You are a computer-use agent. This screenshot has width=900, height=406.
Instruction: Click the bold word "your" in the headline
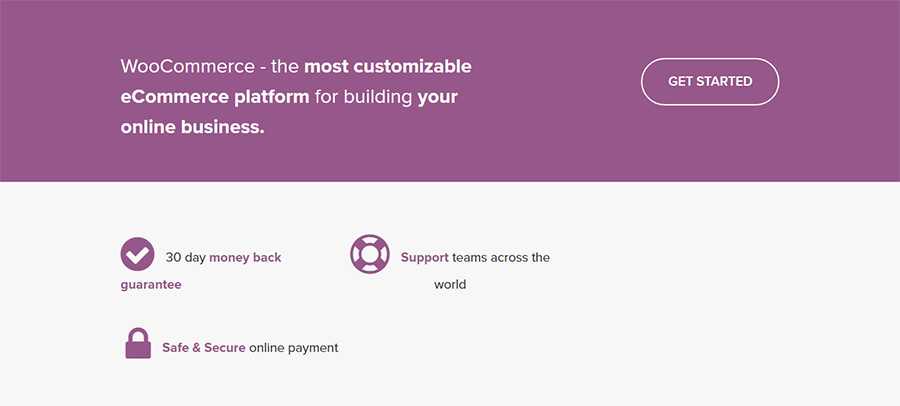437,98
